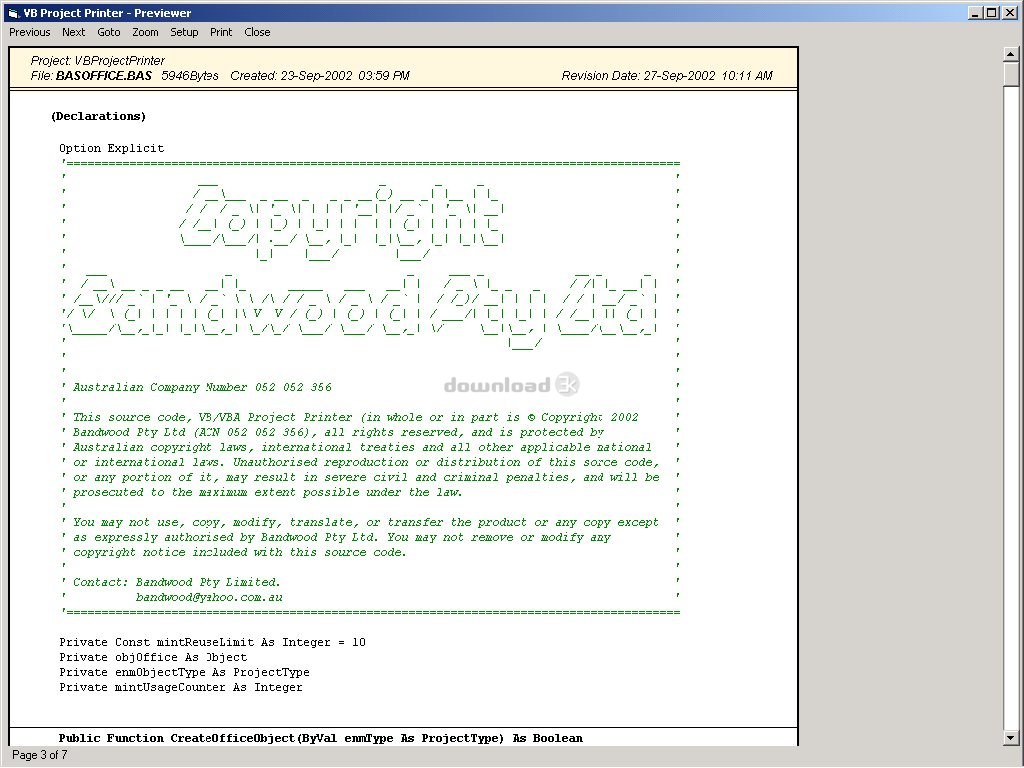Click the '(Declarations)' heading
Screen dimensions: 1024x768
click(x=99, y=116)
